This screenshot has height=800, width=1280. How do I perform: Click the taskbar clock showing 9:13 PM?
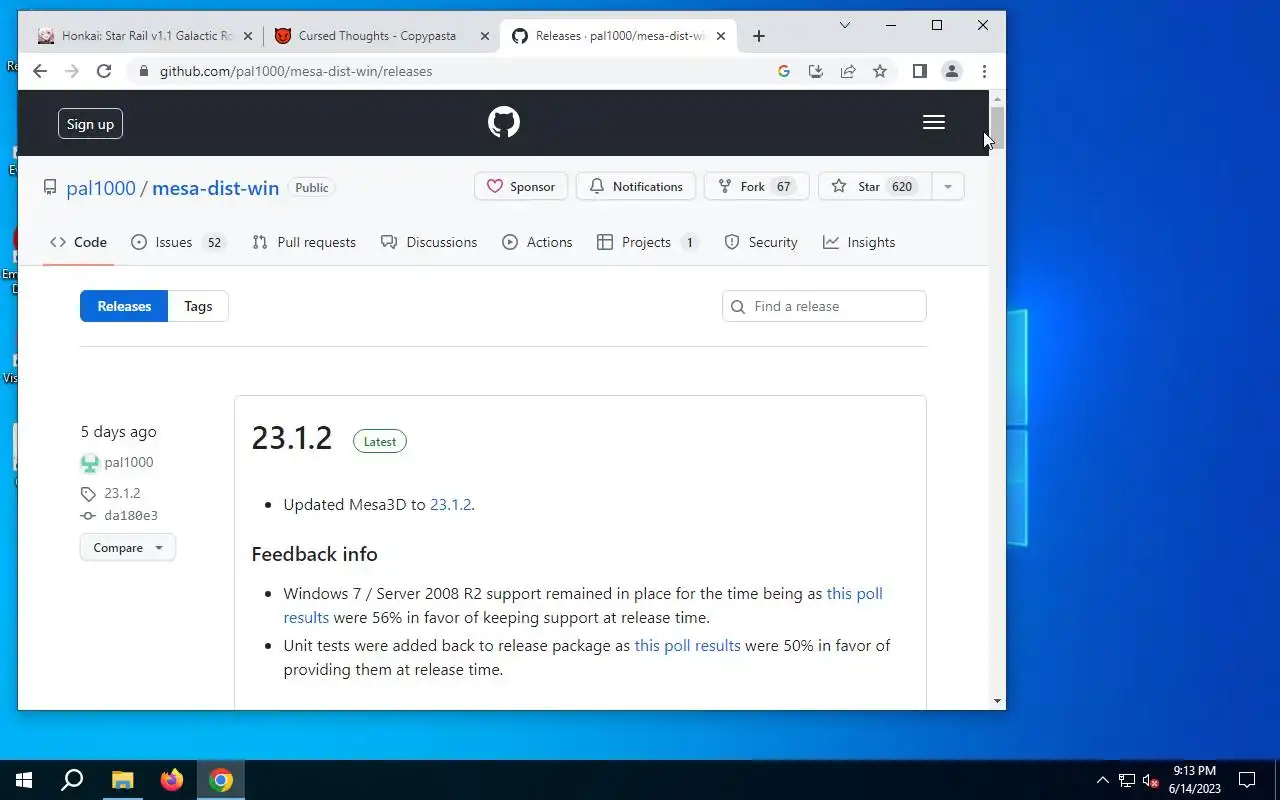point(1195,780)
